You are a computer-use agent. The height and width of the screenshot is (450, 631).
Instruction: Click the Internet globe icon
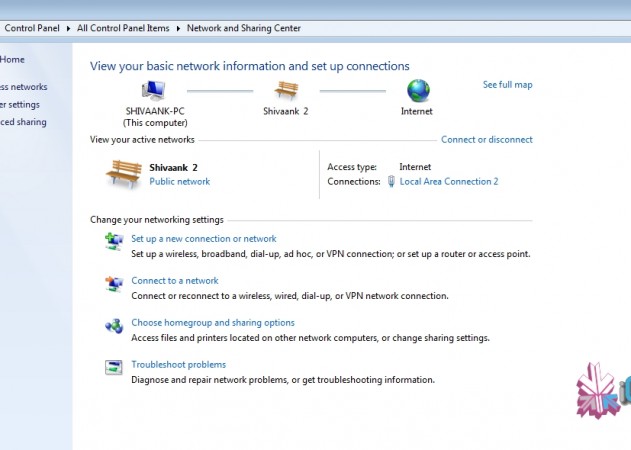click(x=417, y=91)
